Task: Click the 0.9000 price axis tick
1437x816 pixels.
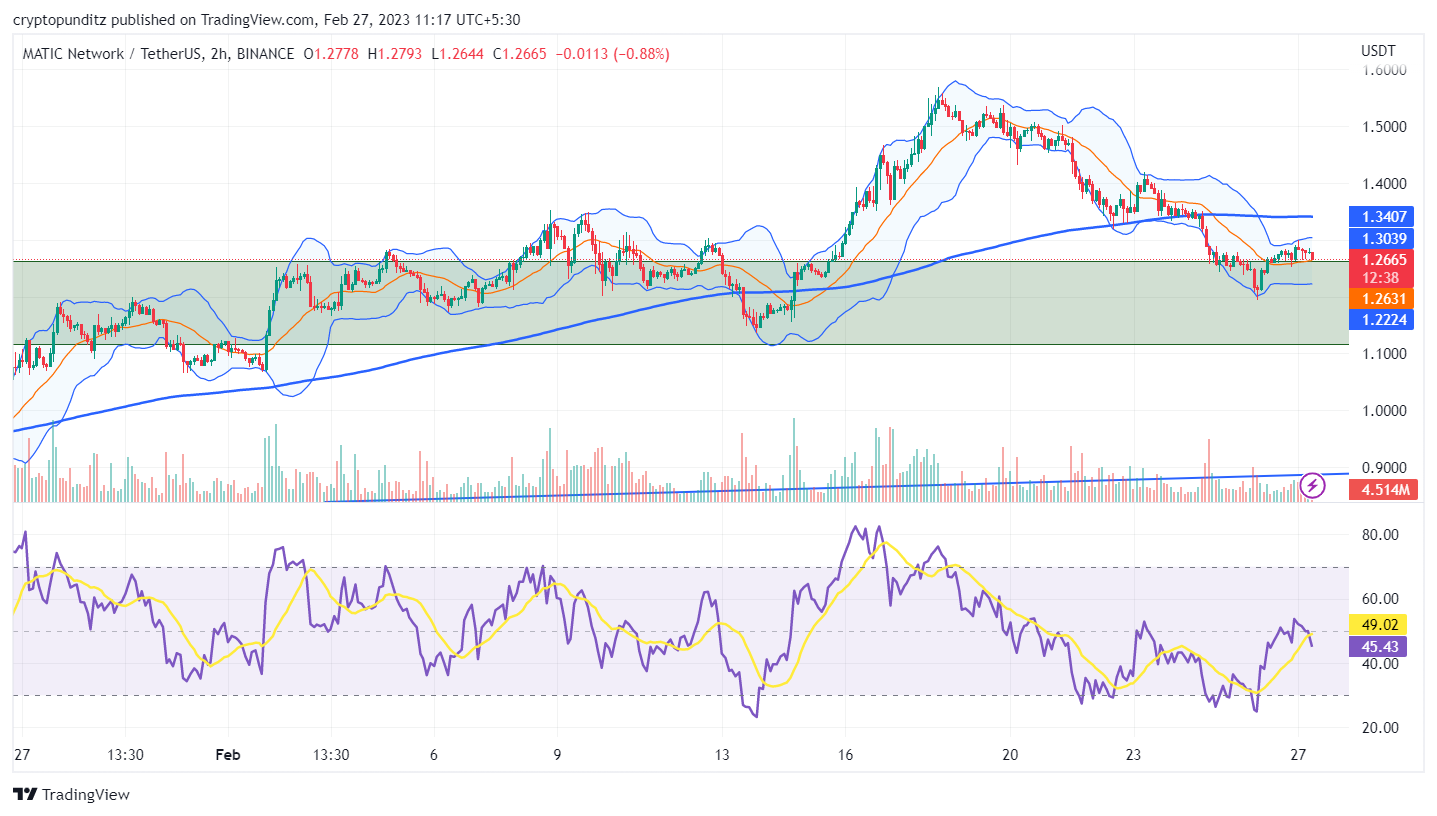Action: tap(1384, 468)
